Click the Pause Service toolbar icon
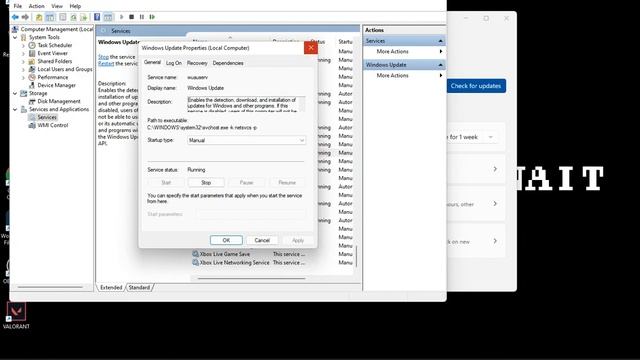 pos(142,17)
